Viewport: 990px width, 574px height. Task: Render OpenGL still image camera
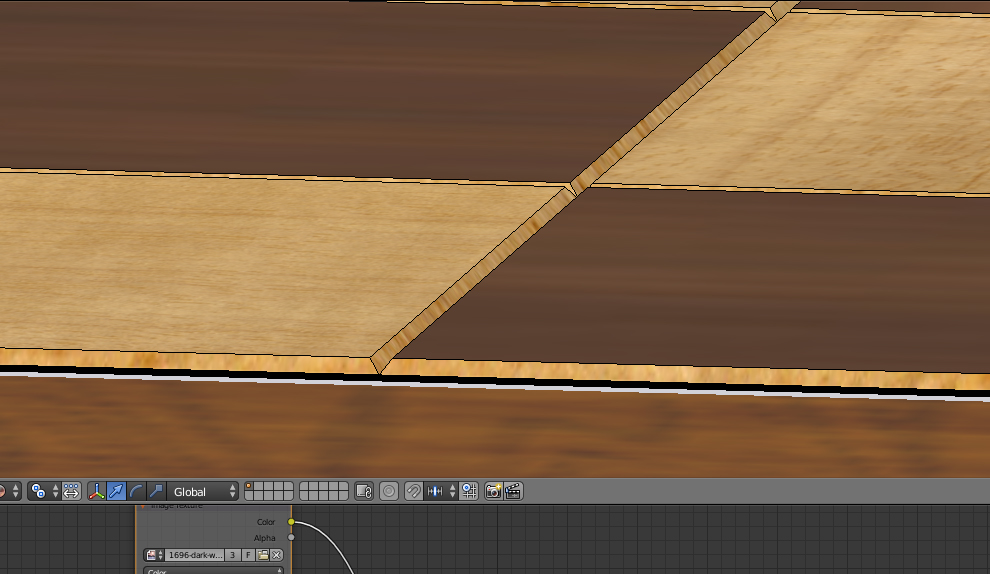[x=493, y=491]
